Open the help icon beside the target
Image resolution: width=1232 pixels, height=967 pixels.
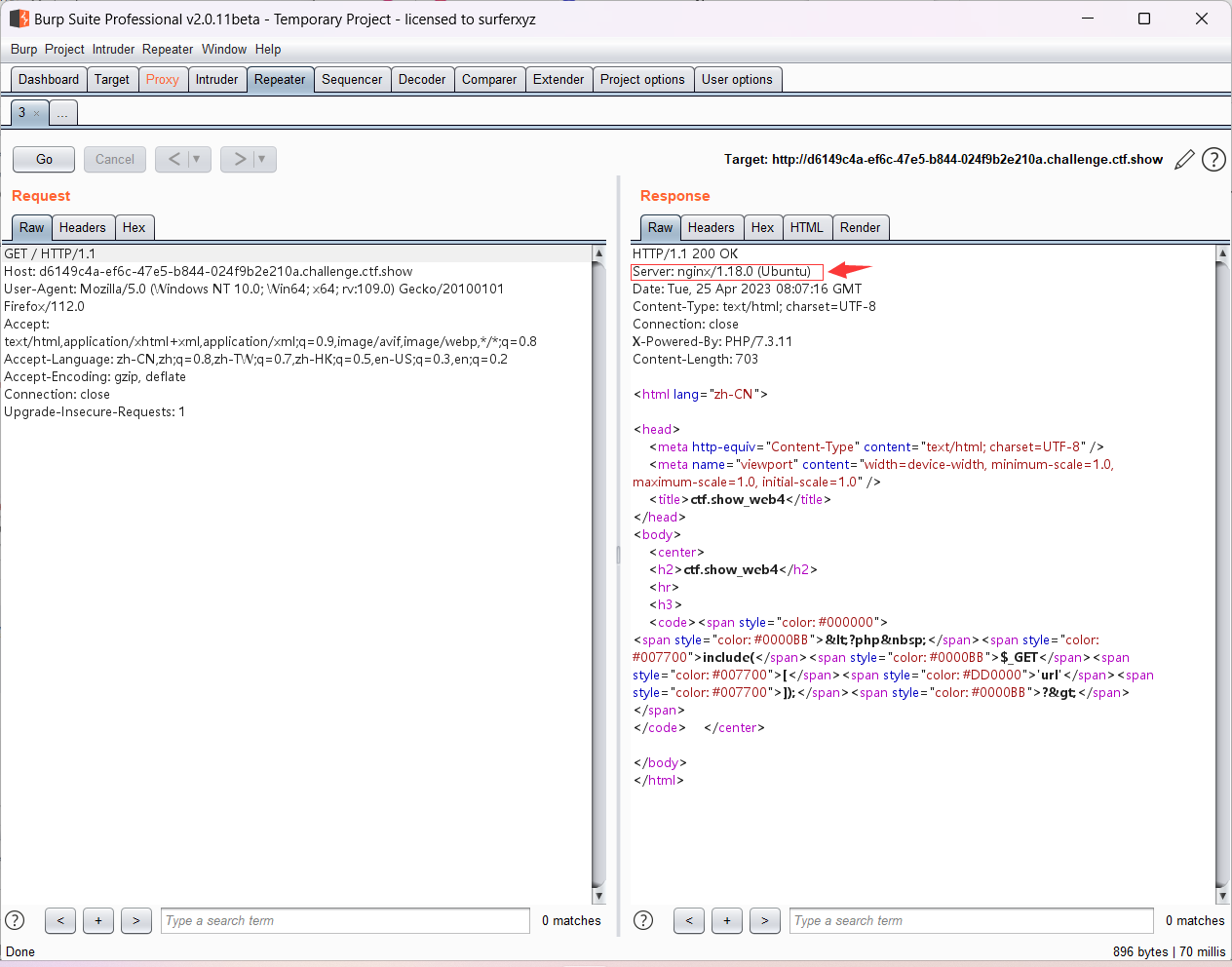(1213, 160)
